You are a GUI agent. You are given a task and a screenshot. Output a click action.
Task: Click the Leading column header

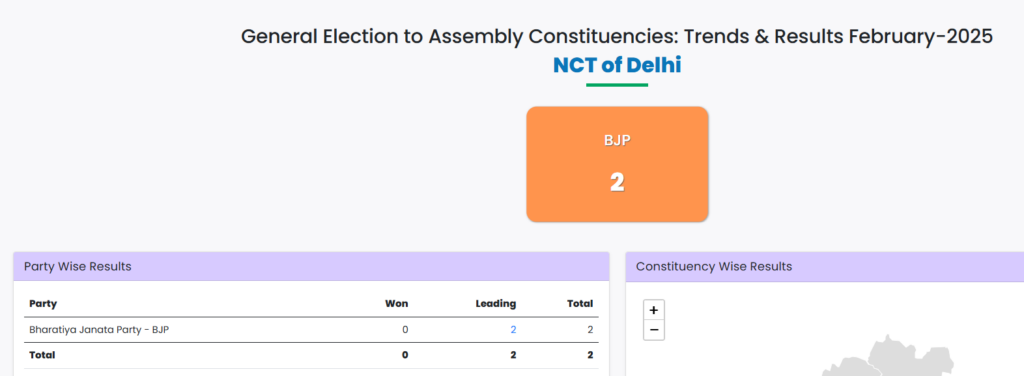tap(496, 304)
